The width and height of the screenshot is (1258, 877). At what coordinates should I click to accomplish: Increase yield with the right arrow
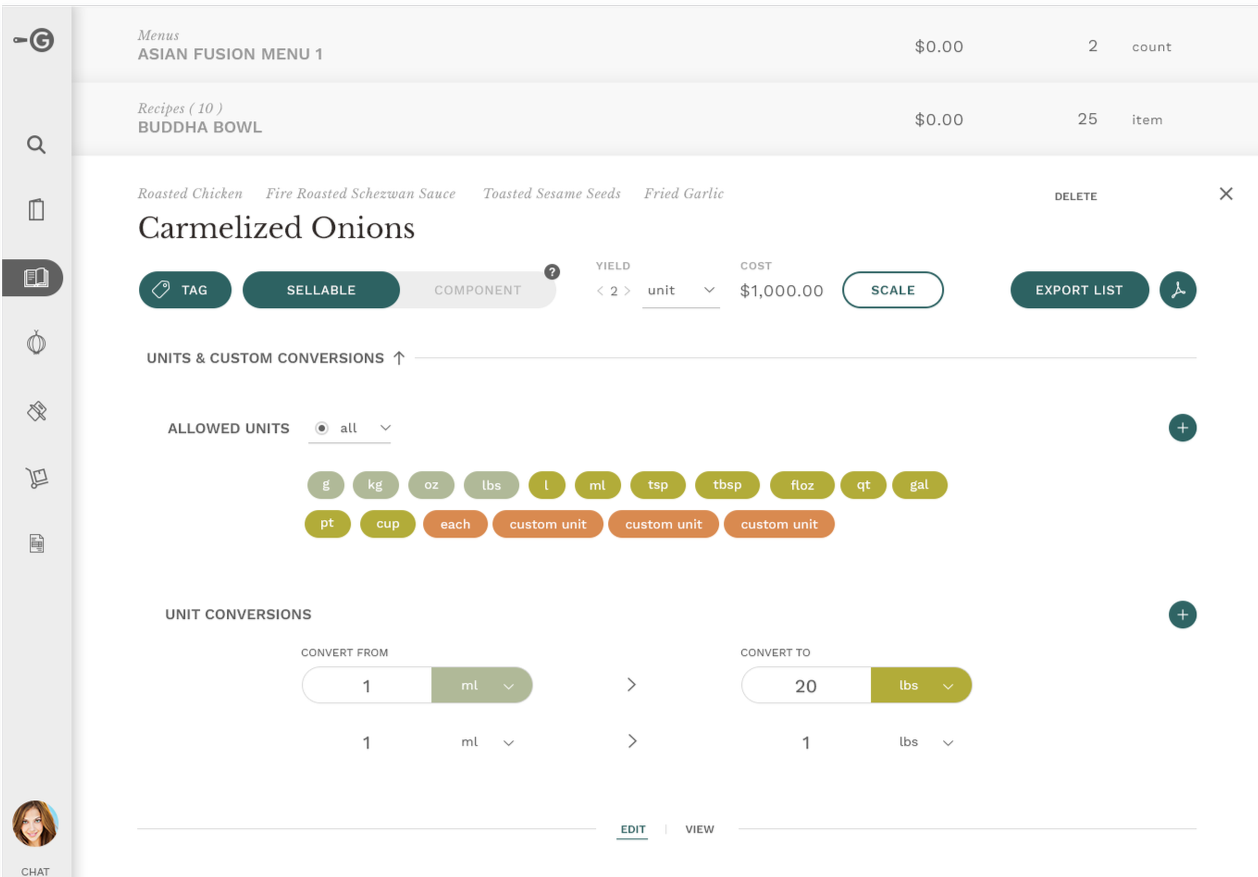coord(627,291)
